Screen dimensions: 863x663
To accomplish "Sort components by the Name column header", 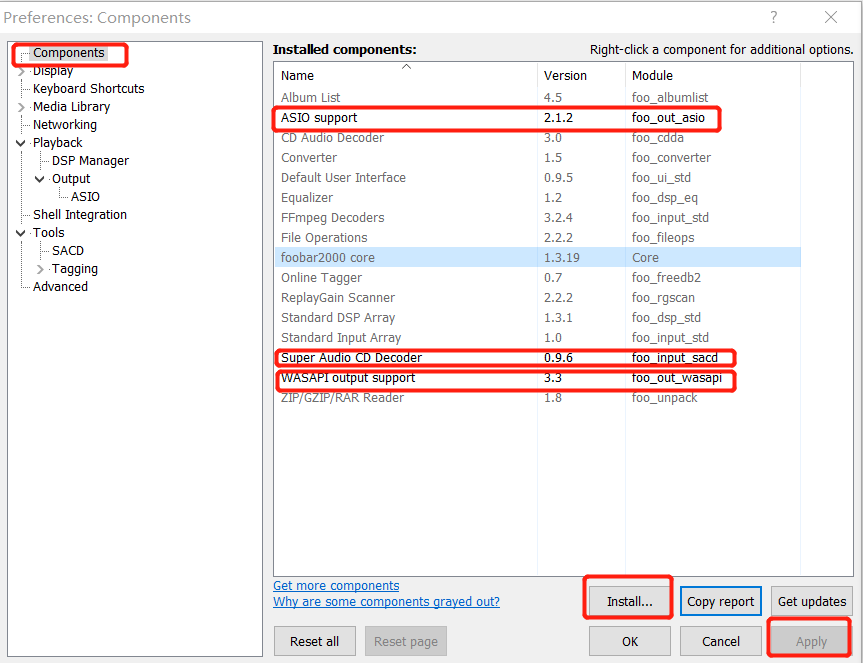I will 297,76.
